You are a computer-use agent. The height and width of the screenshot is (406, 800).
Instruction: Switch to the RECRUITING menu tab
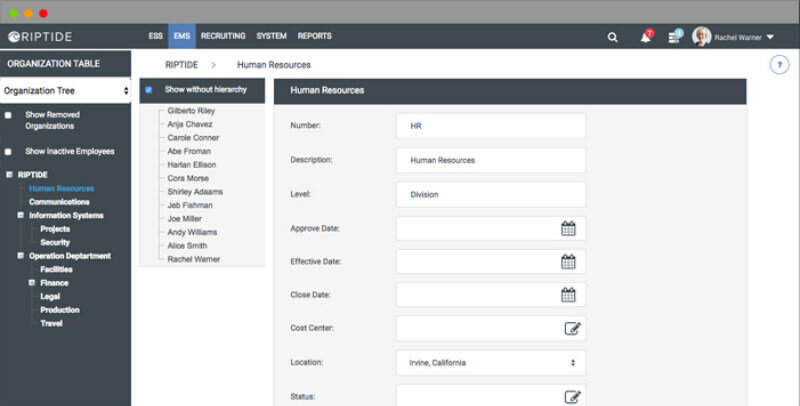pyautogui.click(x=223, y=36)
